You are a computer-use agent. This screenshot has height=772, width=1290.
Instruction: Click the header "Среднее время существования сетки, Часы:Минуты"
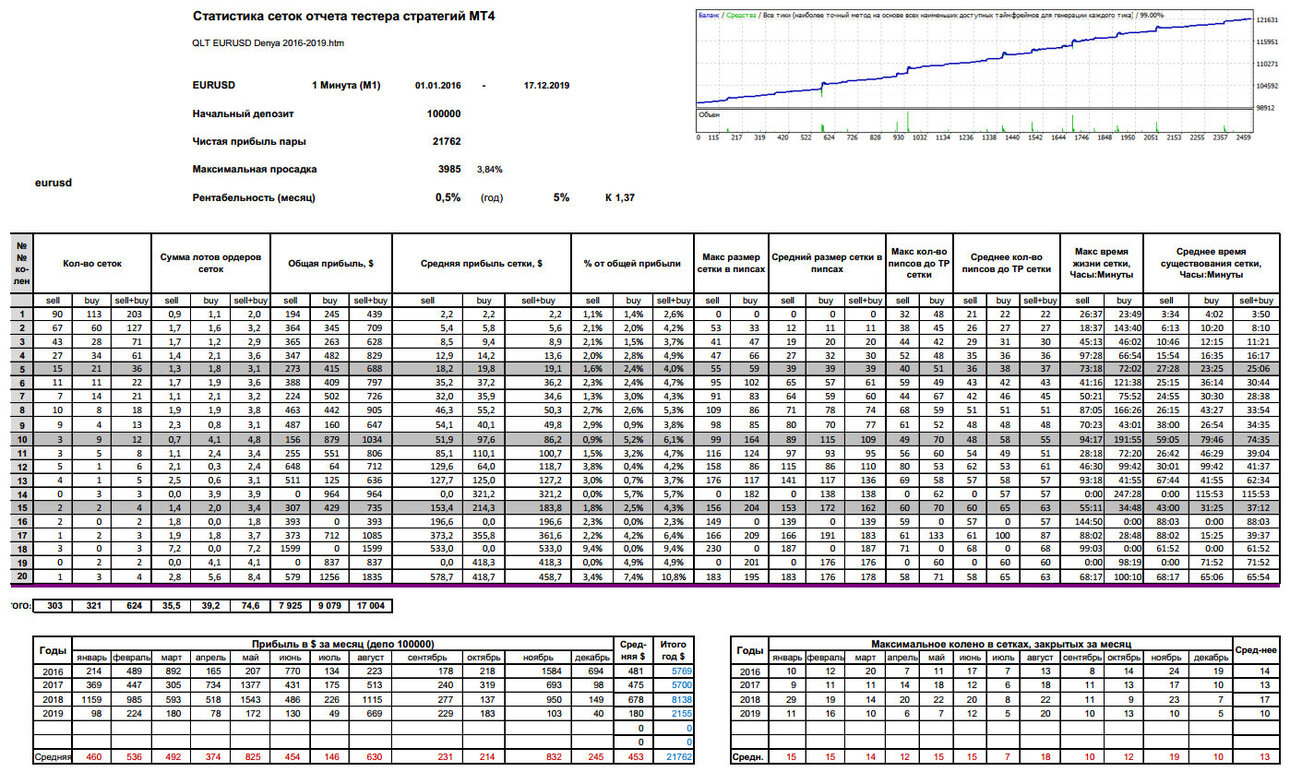tap(1210, 264)
